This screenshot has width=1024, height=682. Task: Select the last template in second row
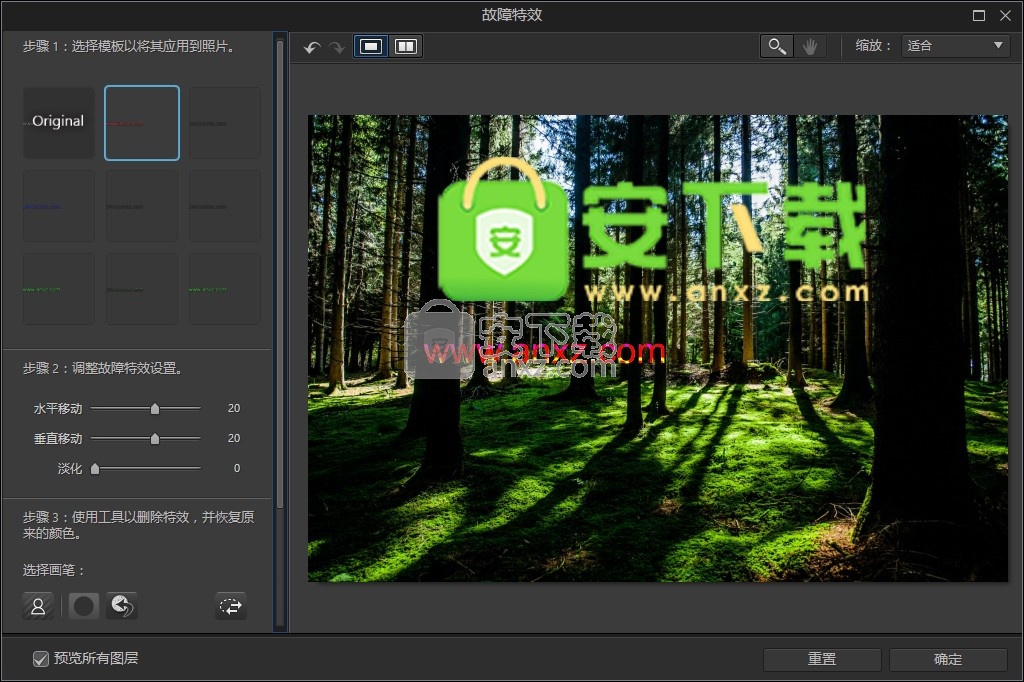tap(225, 206)
